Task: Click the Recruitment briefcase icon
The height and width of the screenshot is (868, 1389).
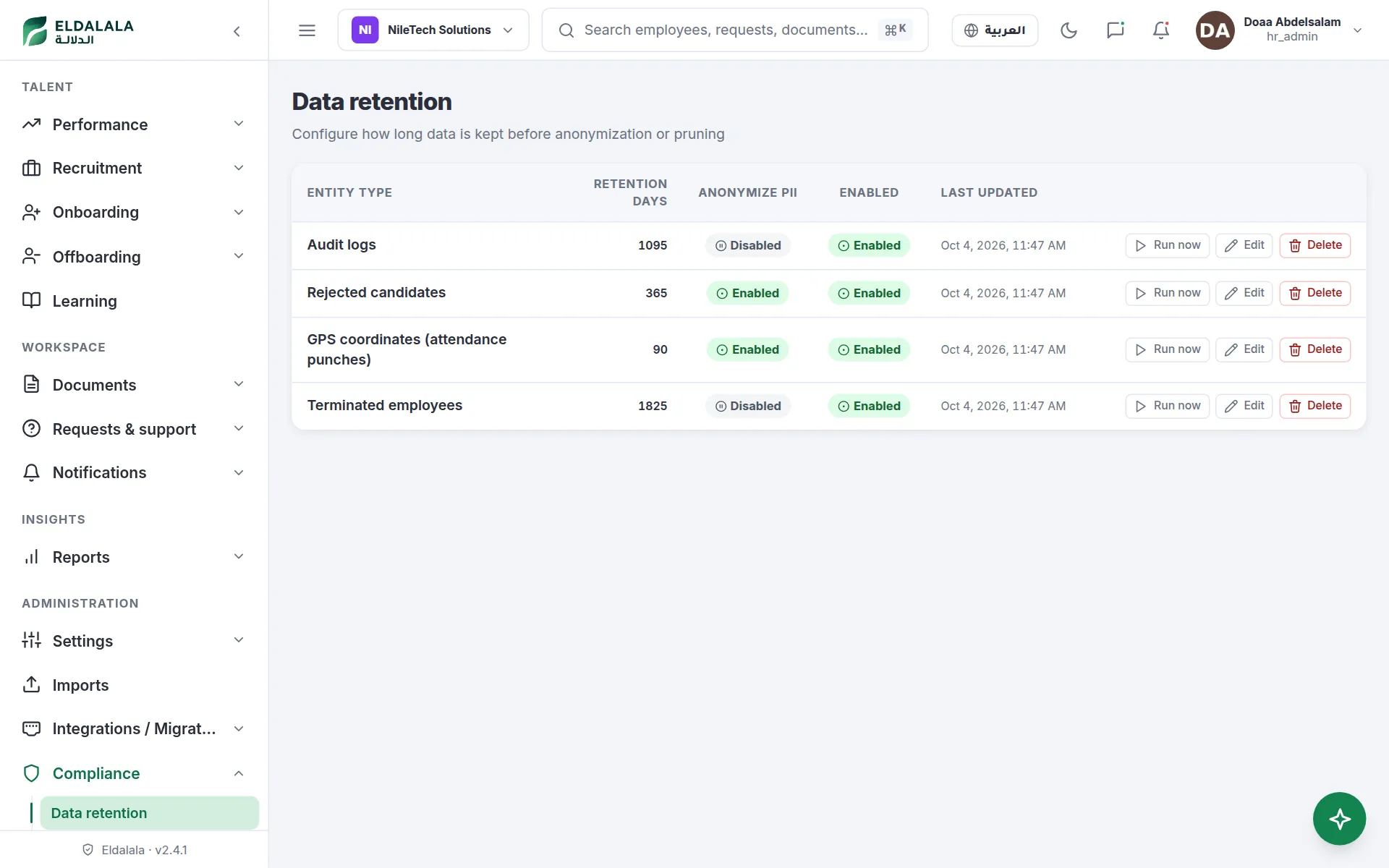Action: tap(31, 168)
